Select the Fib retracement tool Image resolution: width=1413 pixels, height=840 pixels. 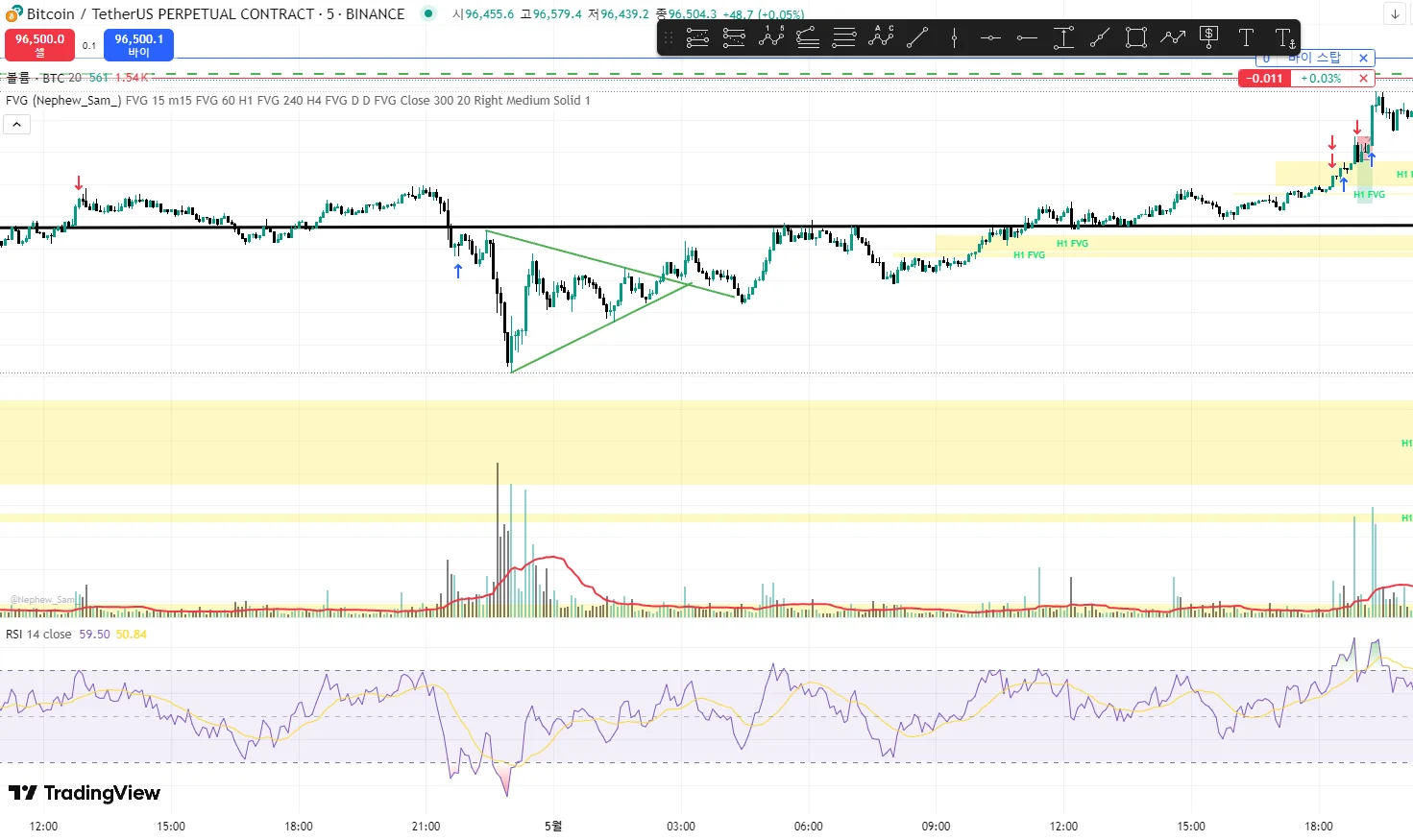pyautogui.click(x=808, y=38)
